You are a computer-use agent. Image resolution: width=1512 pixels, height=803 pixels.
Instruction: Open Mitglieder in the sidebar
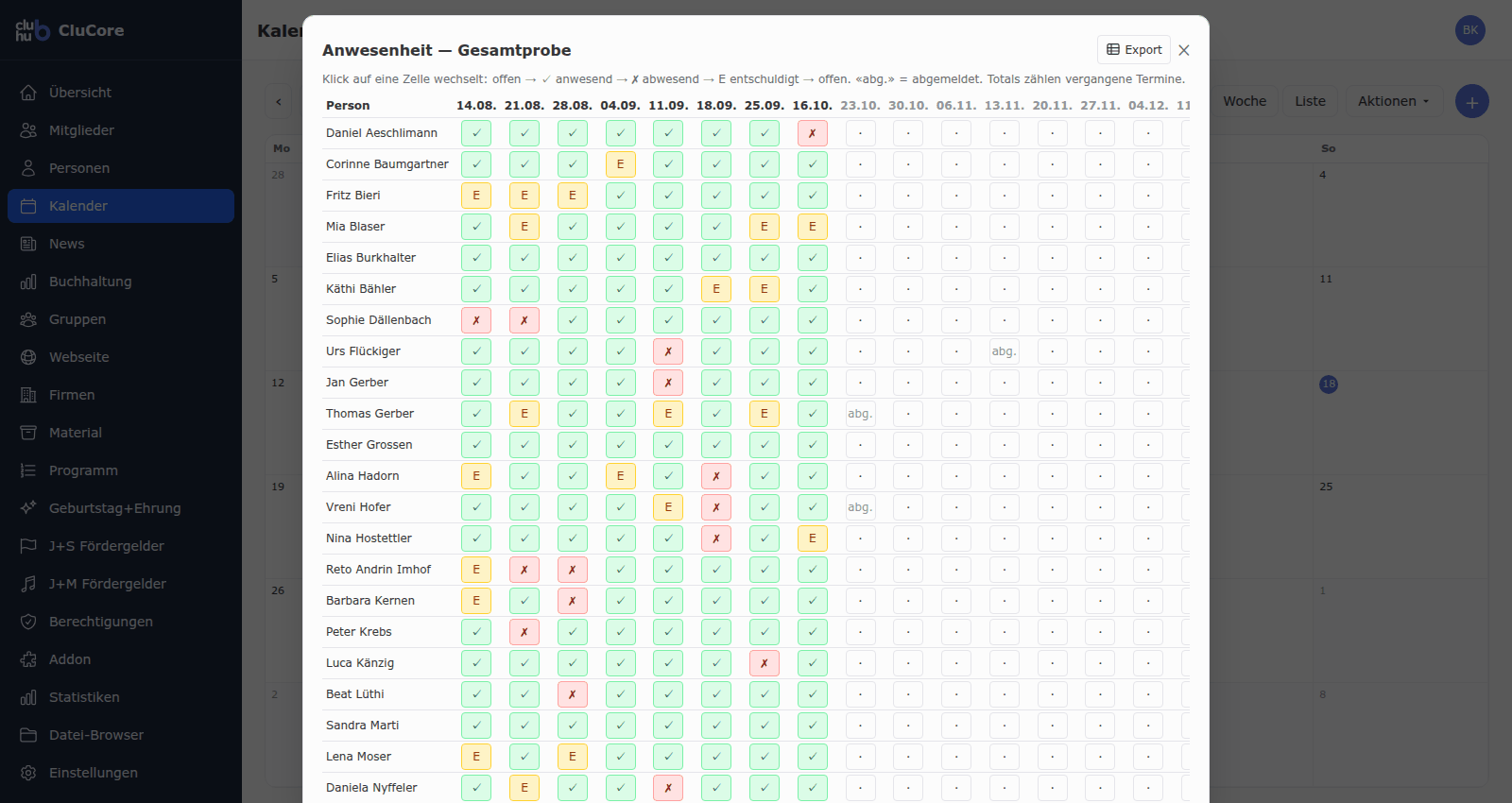(121, 130)
